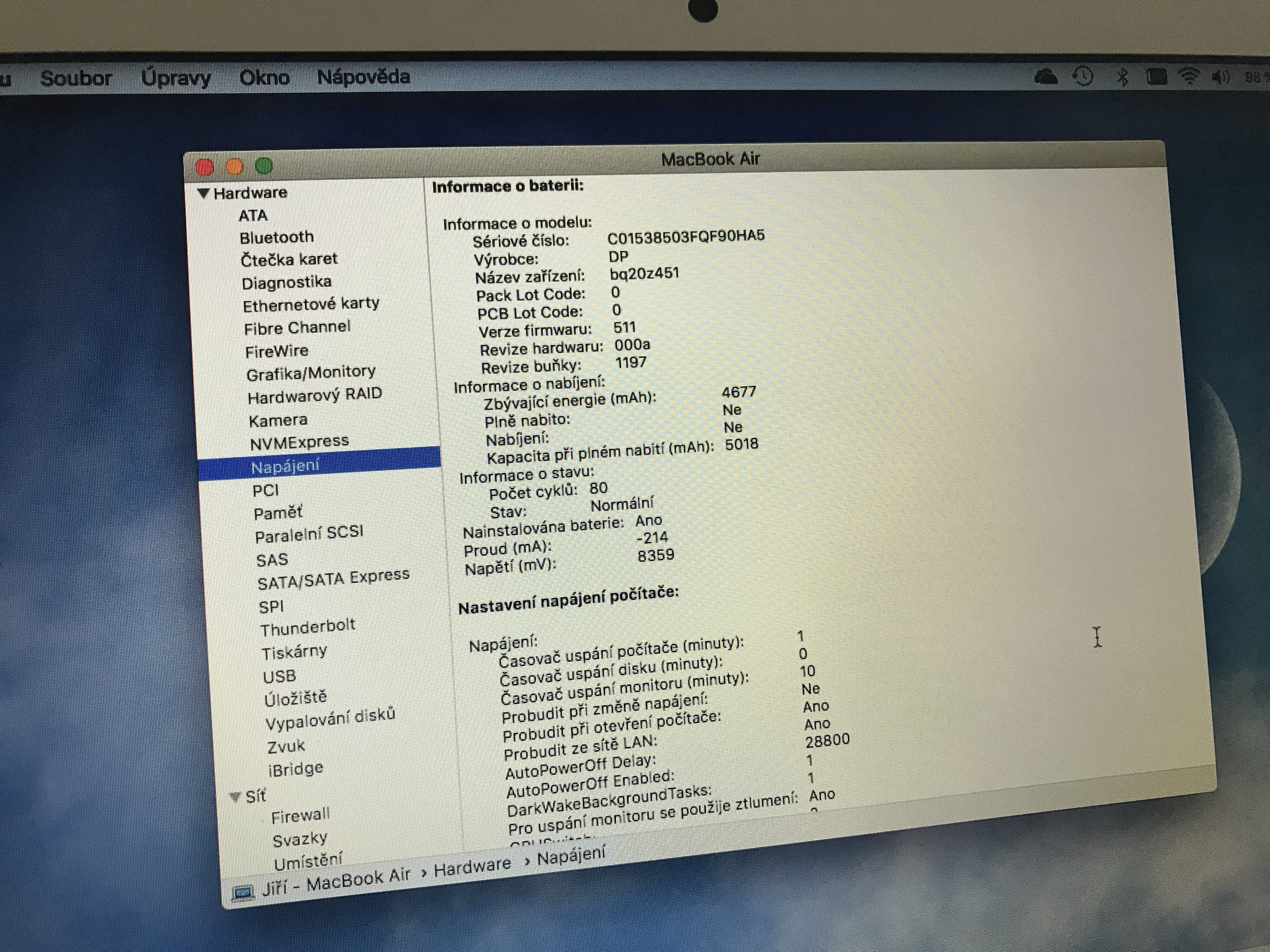Open the Nápověda menu
Viewport: 1270px width, 952px height.
(363, 77)
